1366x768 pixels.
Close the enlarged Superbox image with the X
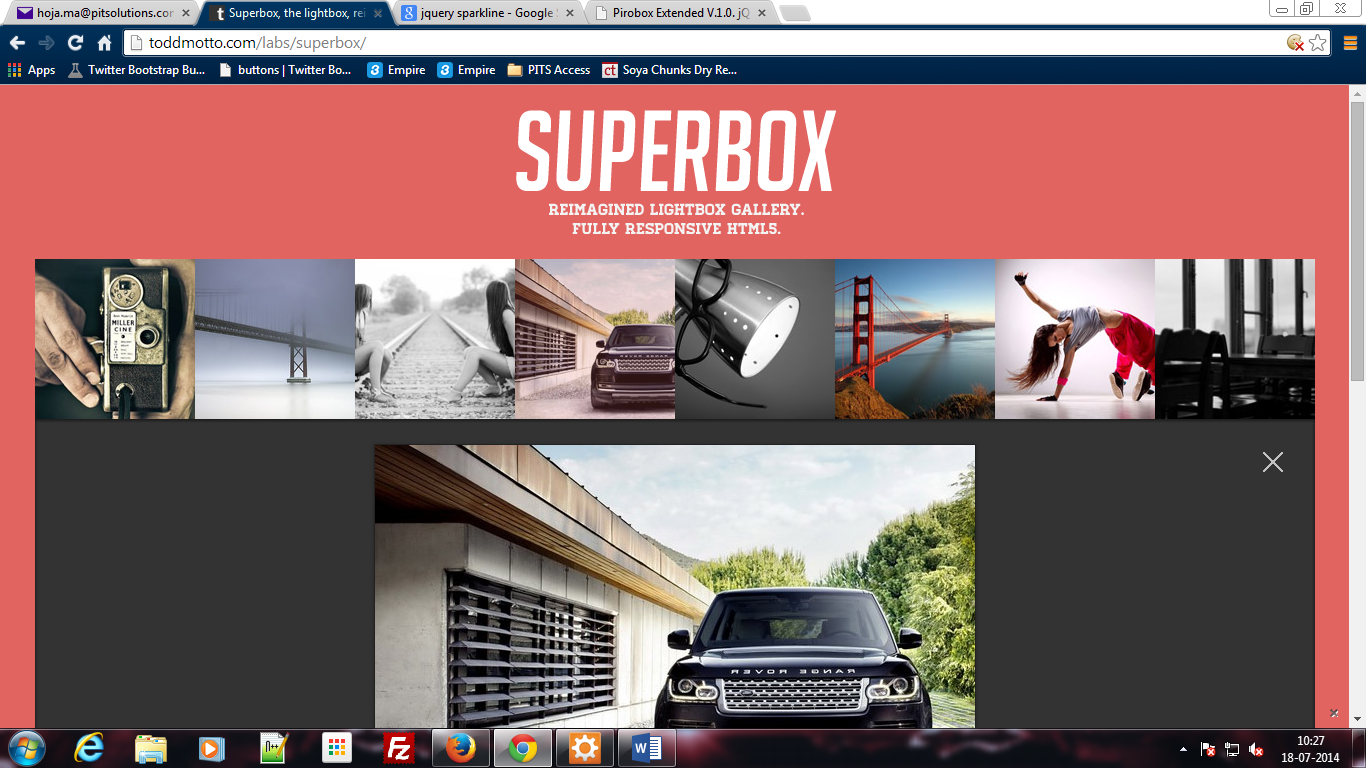click(1272, 462)
